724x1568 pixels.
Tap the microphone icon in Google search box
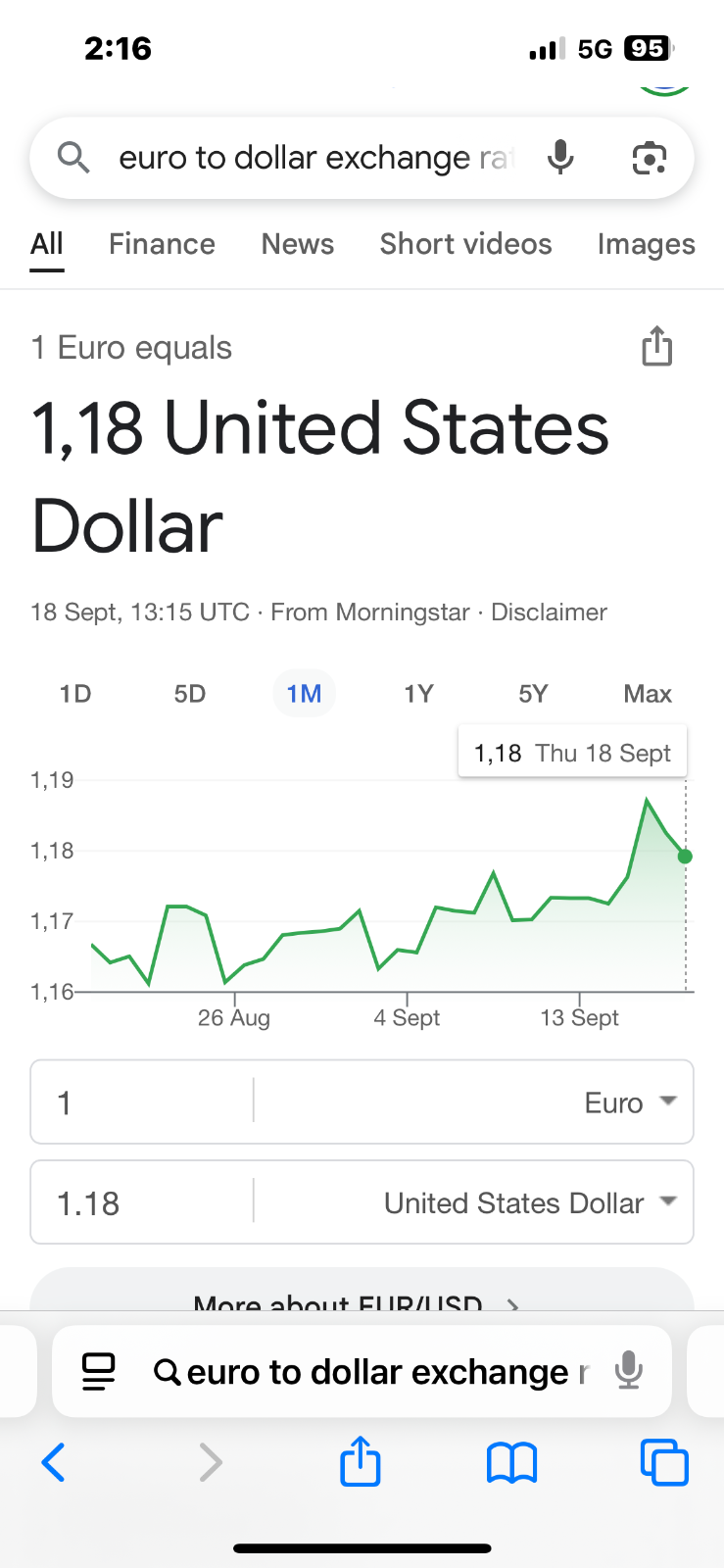tap(560, 157)
